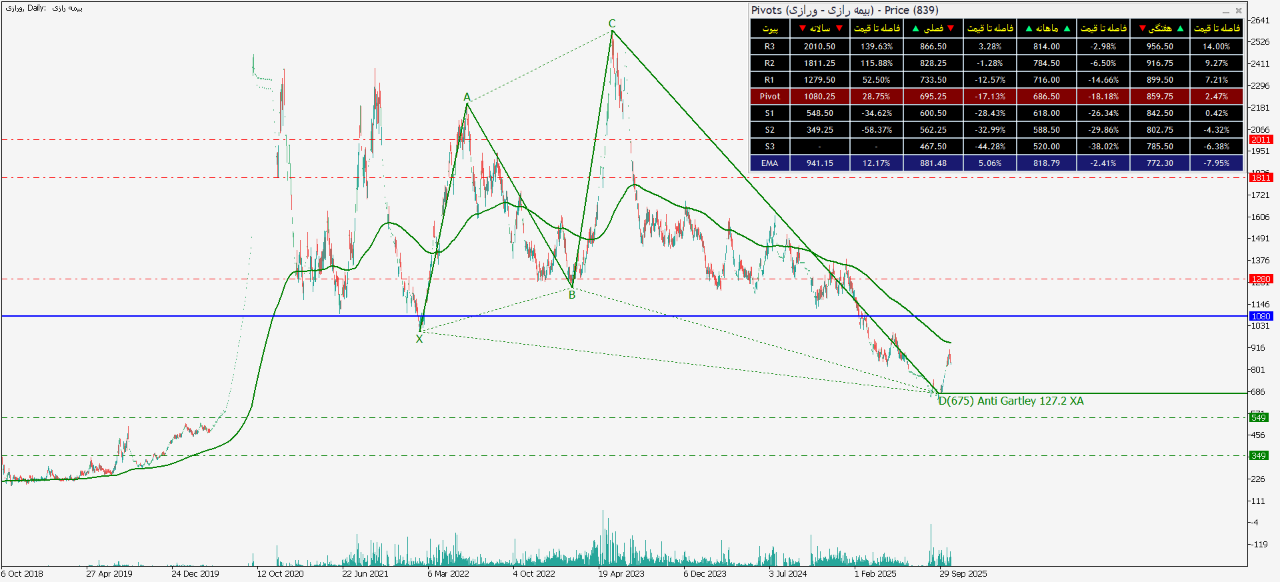Click the green 549 support price tag
The height and width of the screenshot is (582, 1280).
click(x=1260, y=417)
